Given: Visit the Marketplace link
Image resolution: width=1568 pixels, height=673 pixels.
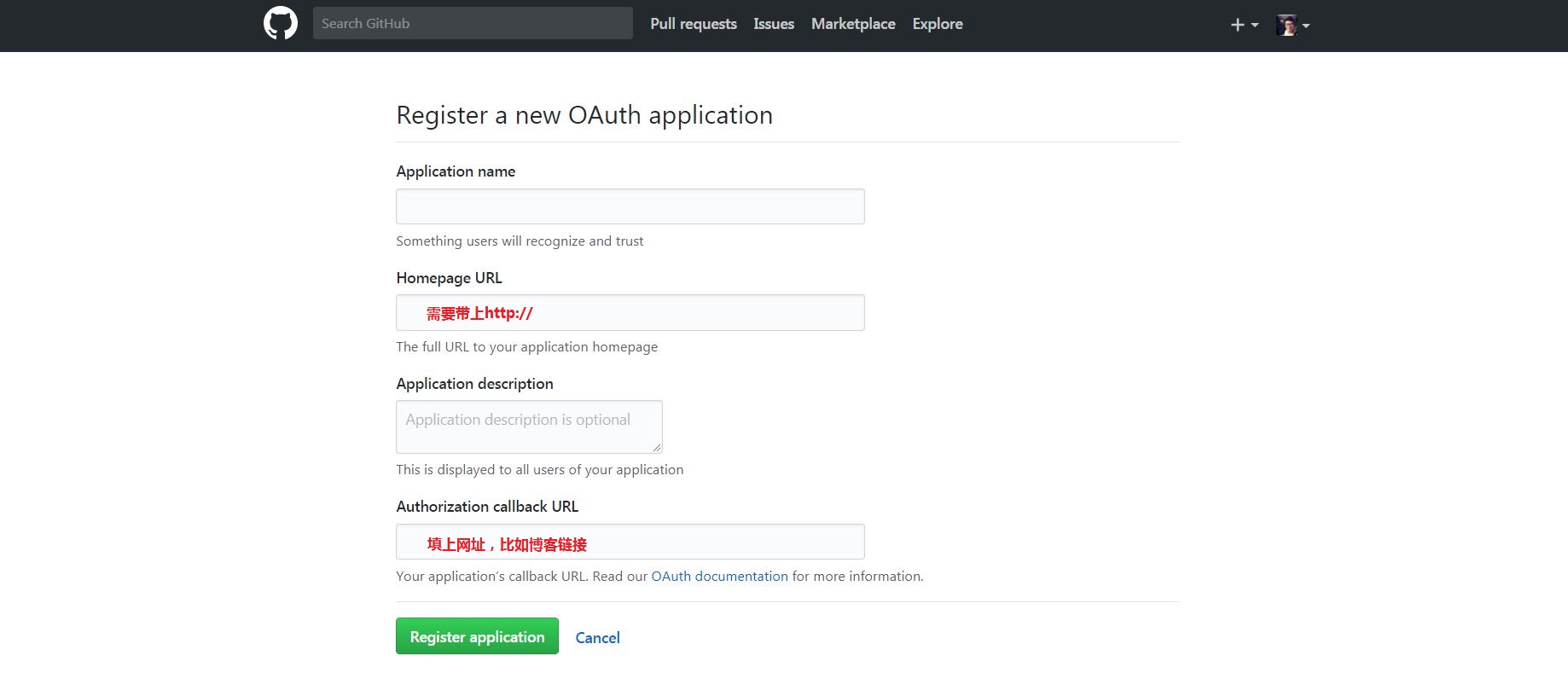Looking at the screenshot, I should (853, 24).
